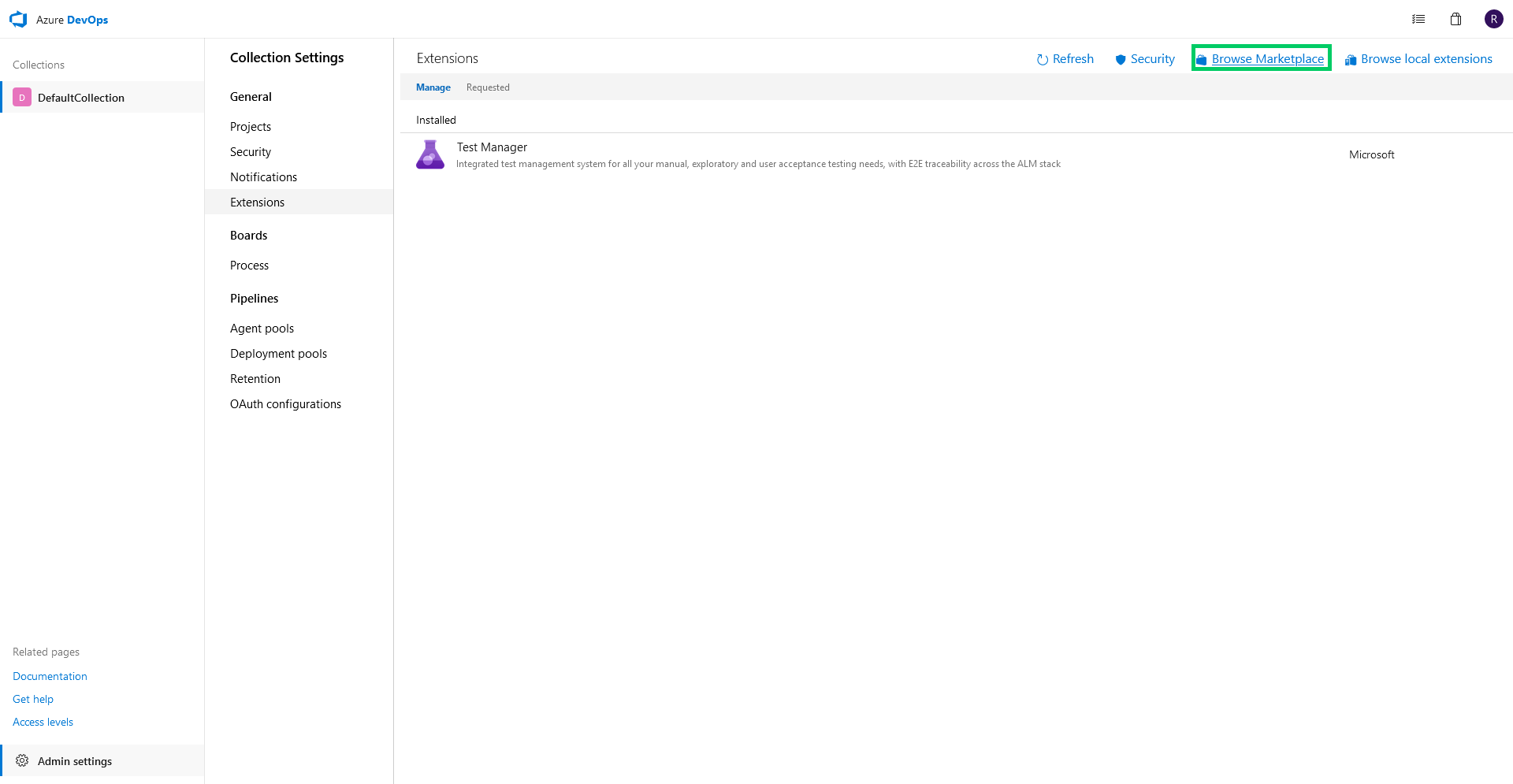Open Security under General settings
Viewport: 1513px width, 784px height.
pos(251,152)
